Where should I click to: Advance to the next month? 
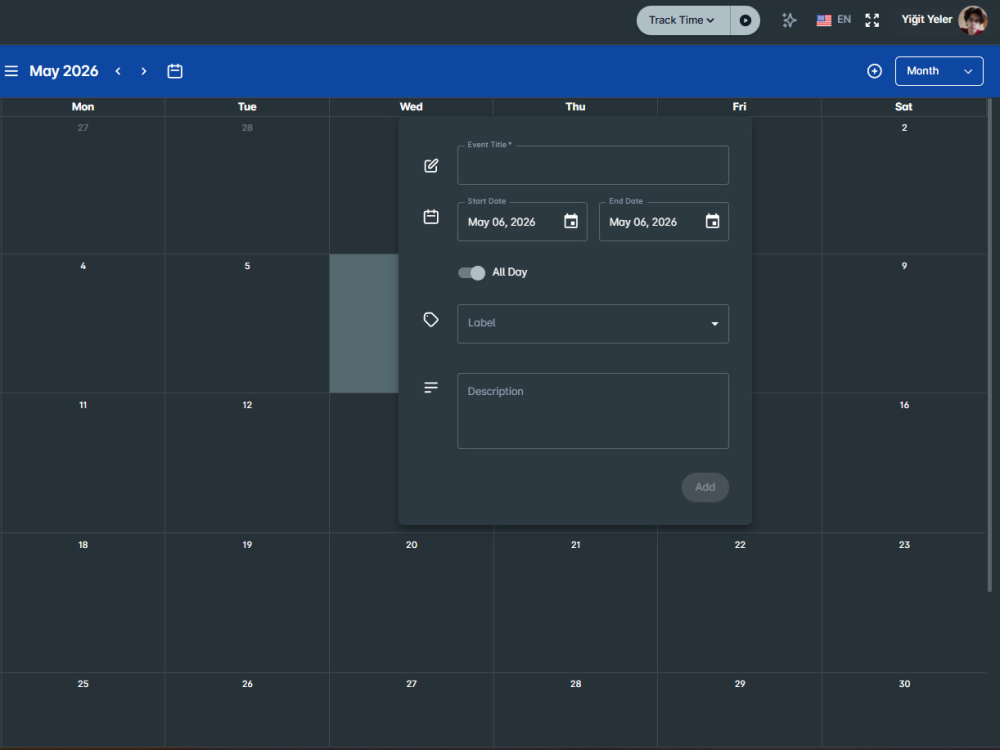[x=143, y=71]
